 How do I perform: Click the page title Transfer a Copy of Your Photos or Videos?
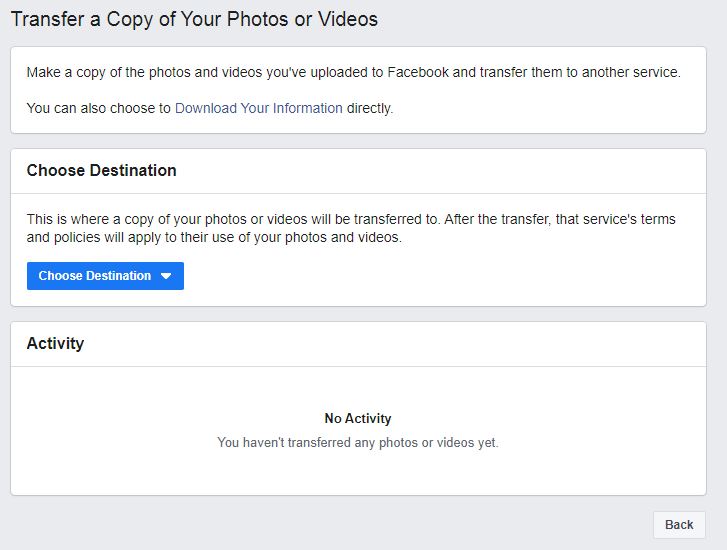tap(194, 19)
